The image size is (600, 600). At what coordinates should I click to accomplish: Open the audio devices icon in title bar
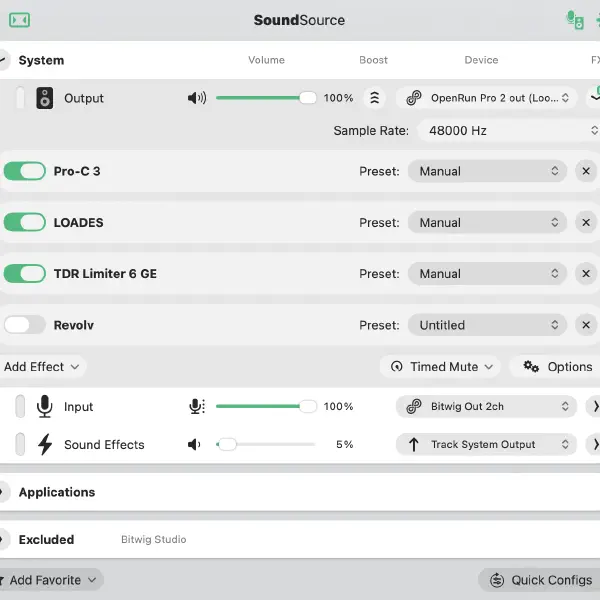[x=575, y=20]
